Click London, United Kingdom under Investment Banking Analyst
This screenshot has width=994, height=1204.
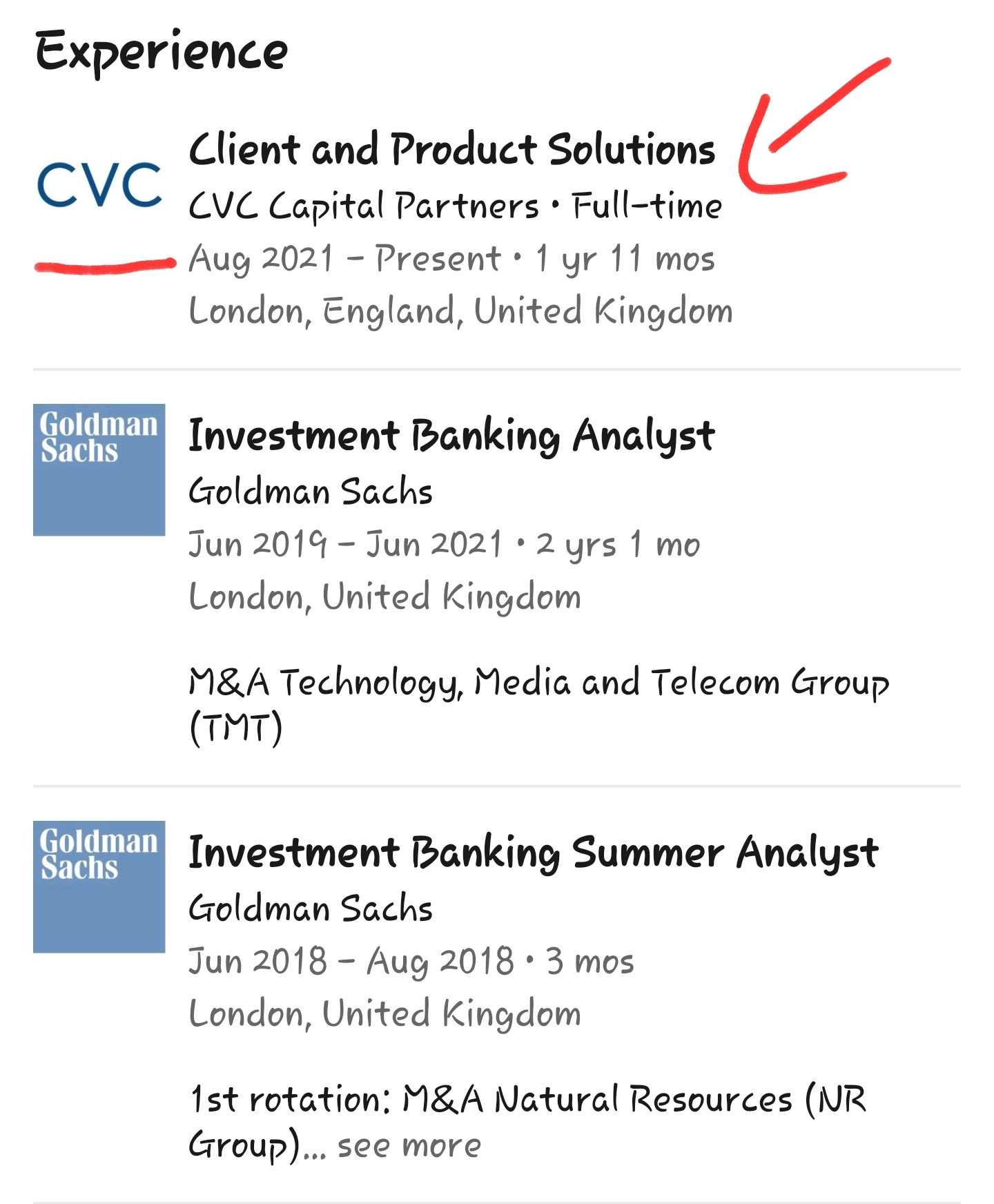click(384, 597)
